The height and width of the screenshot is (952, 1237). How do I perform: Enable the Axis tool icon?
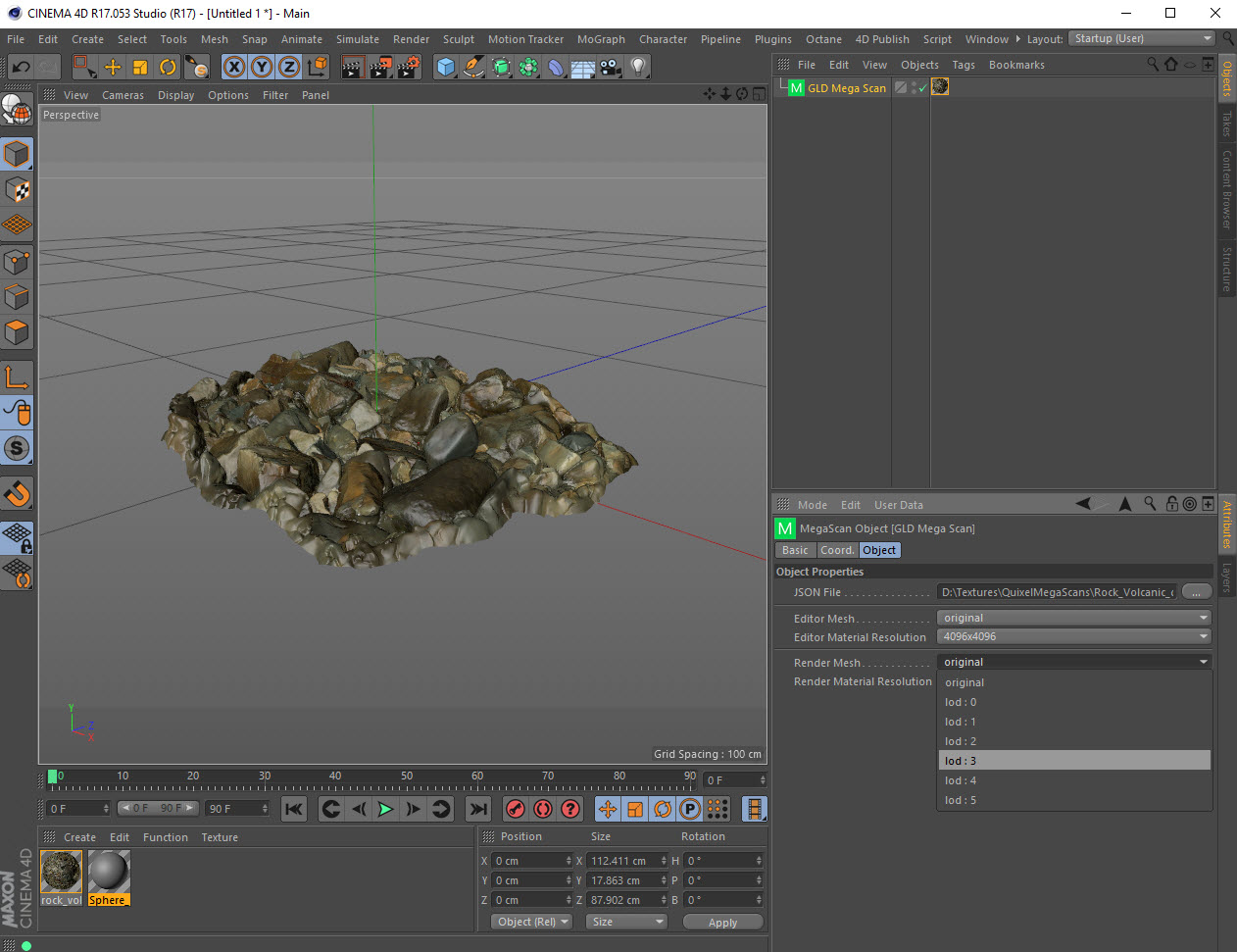(x=17, y=377)
